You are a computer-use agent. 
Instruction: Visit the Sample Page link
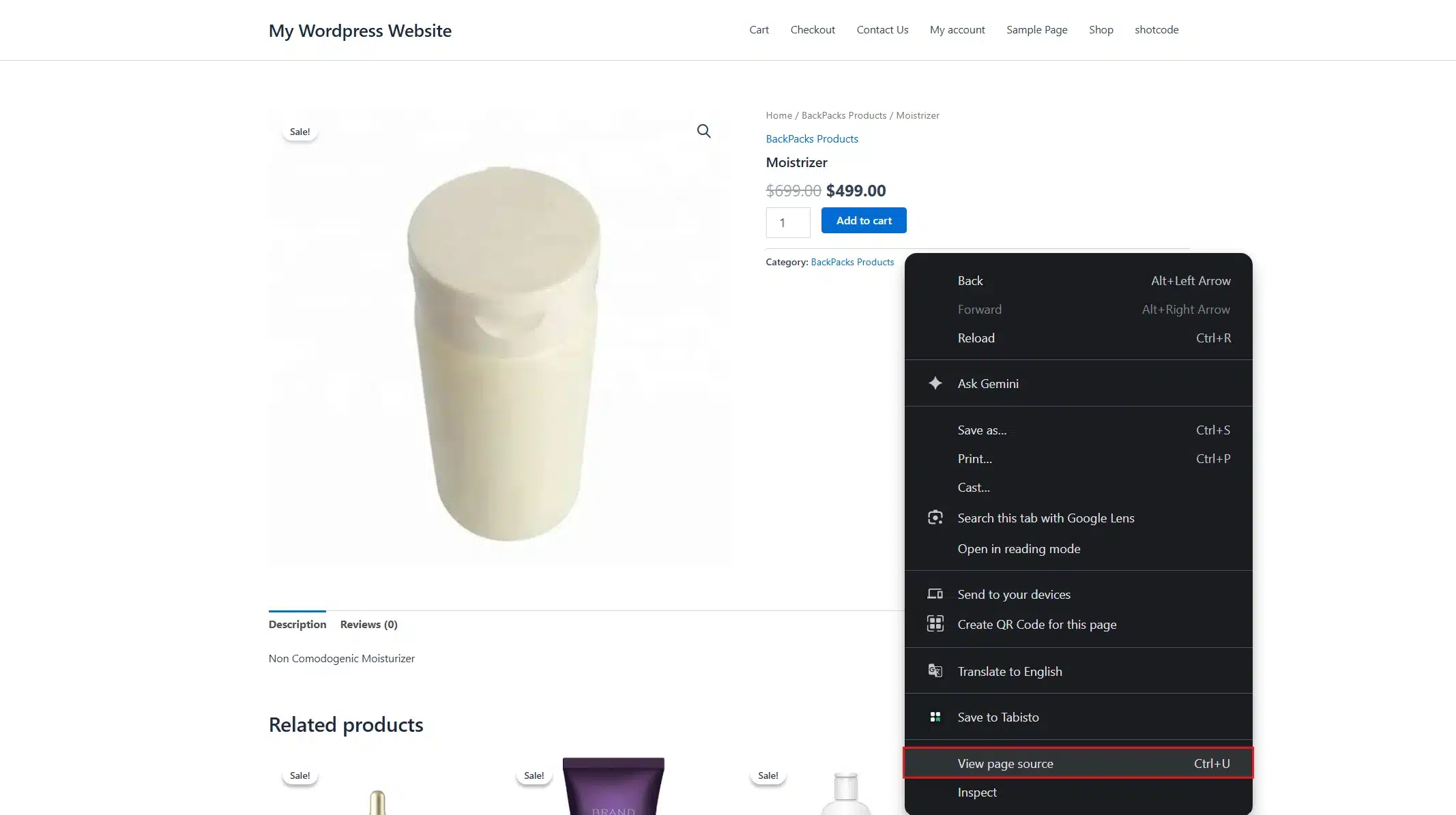(x=1037, y=30)
